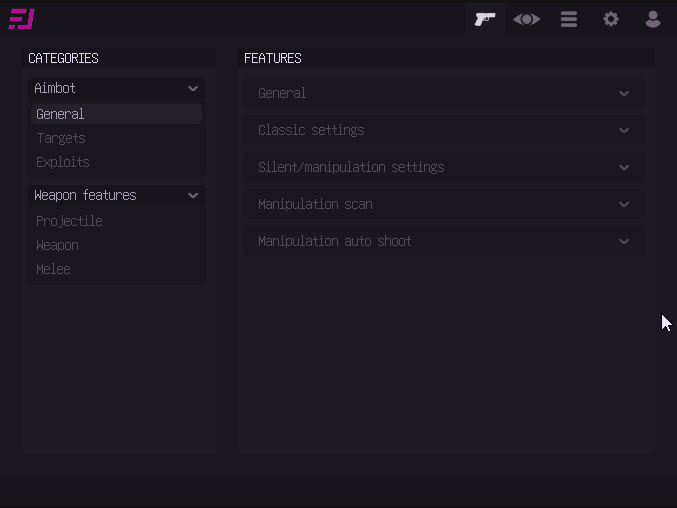Select Projectile under Weapon features
The height and width of the screenshot is (508, 677).
coord(69,221)
